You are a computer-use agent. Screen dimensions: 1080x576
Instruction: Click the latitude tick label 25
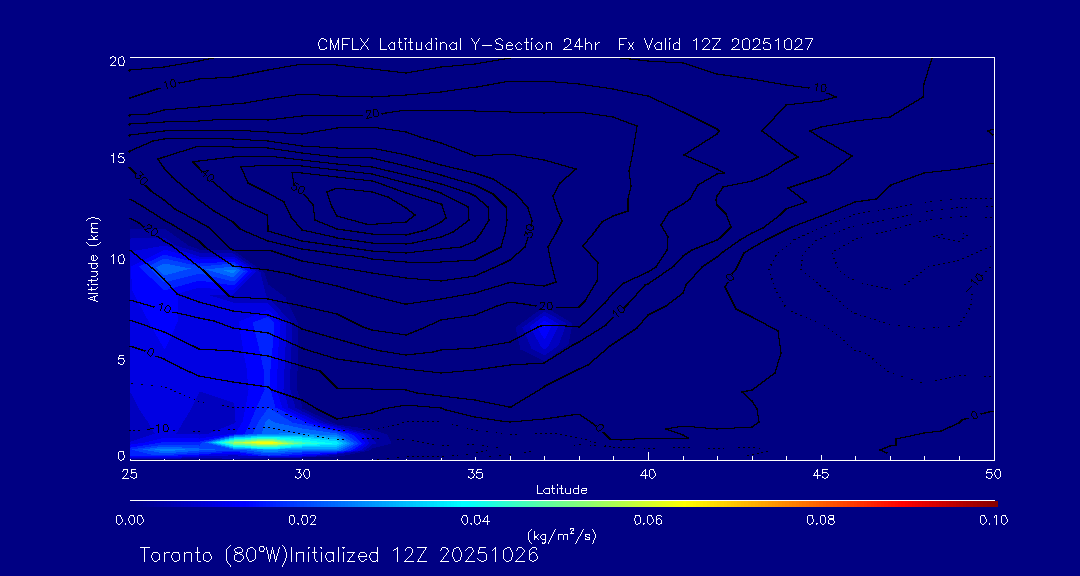[x=129, y=474]
